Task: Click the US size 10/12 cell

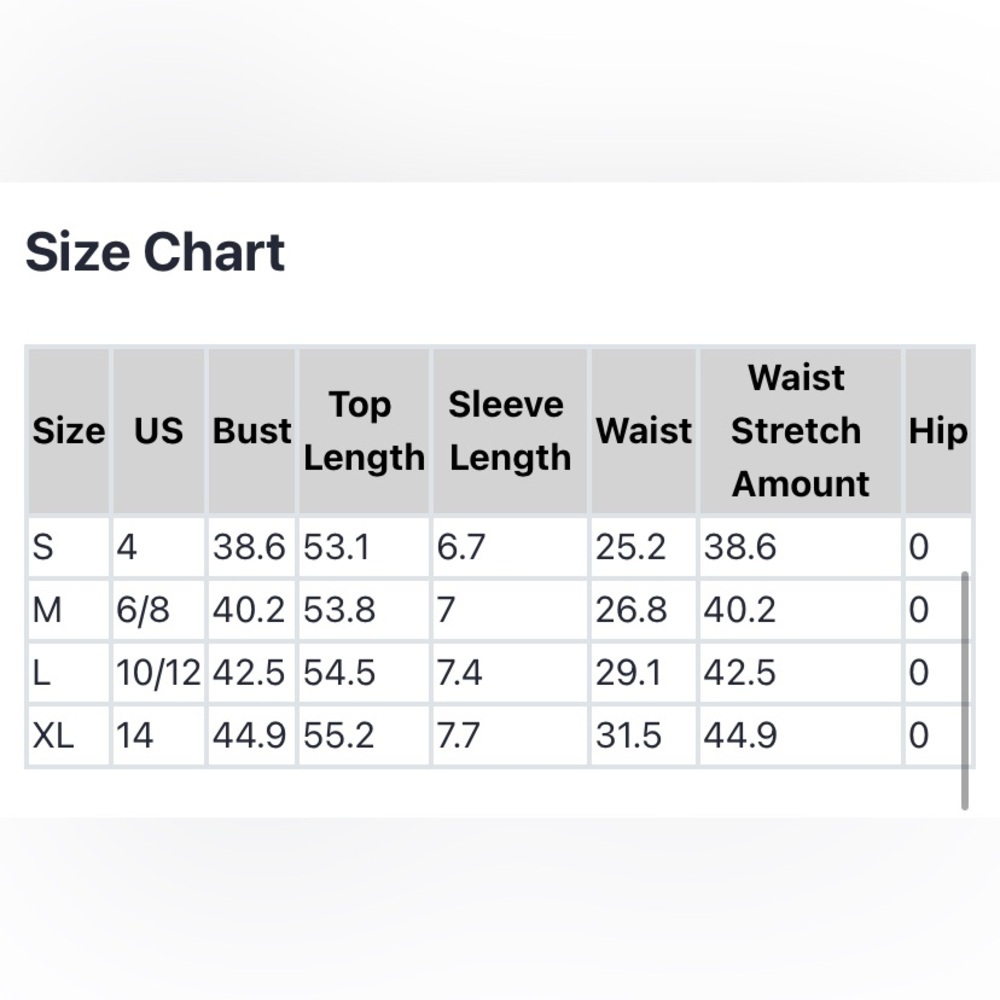Action: 159,673
